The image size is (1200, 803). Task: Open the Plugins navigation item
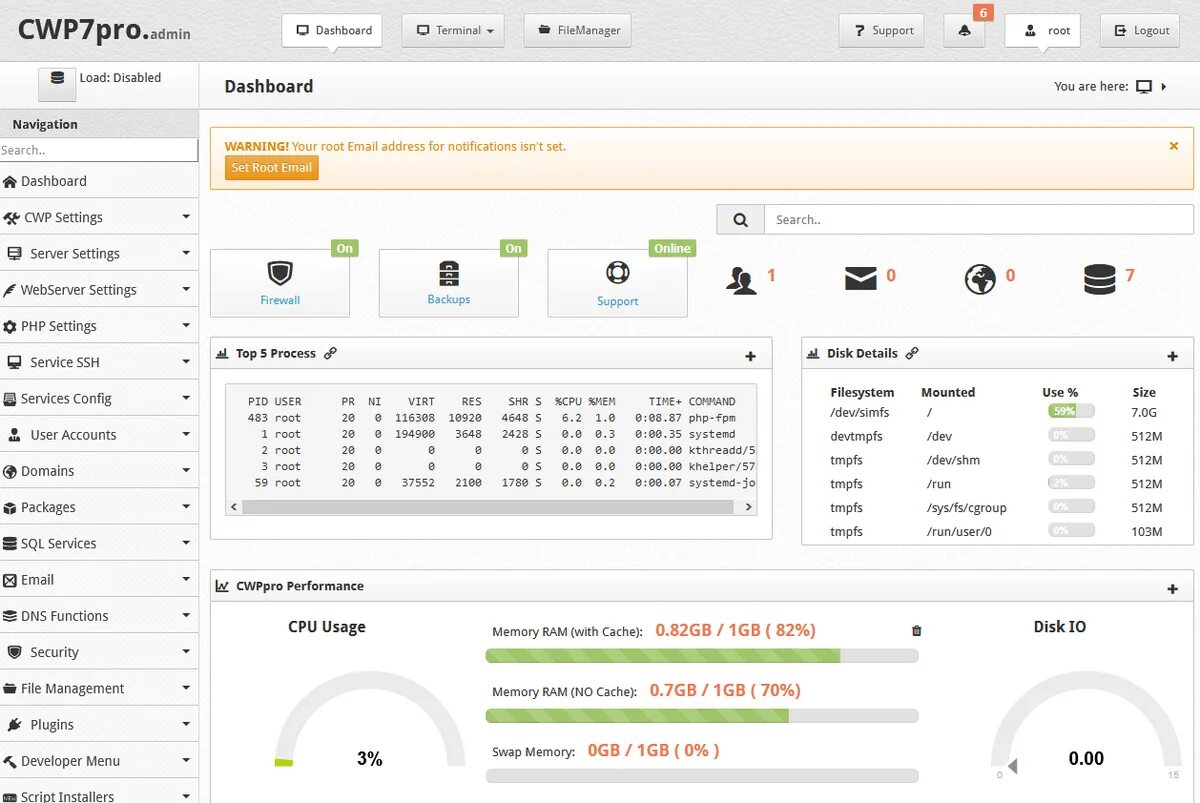pyautogui.click(x=99, y=724)
